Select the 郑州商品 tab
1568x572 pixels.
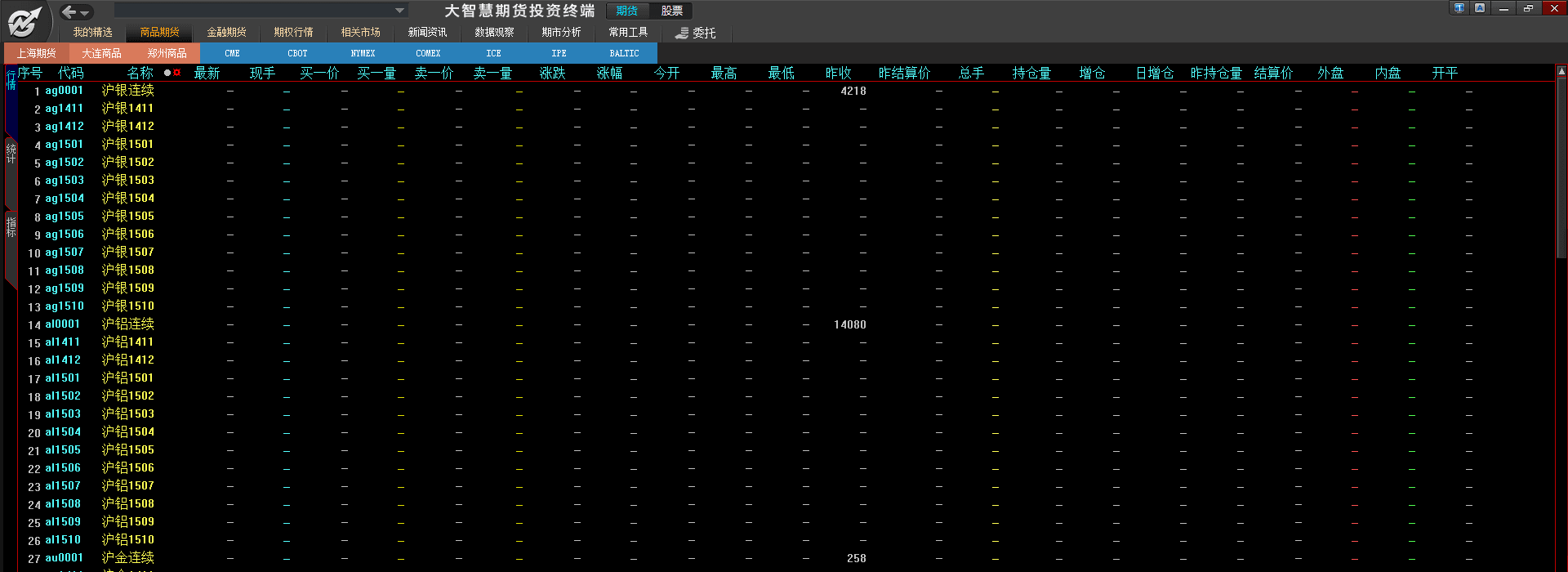pyautogui.click(x=167, y=53)
